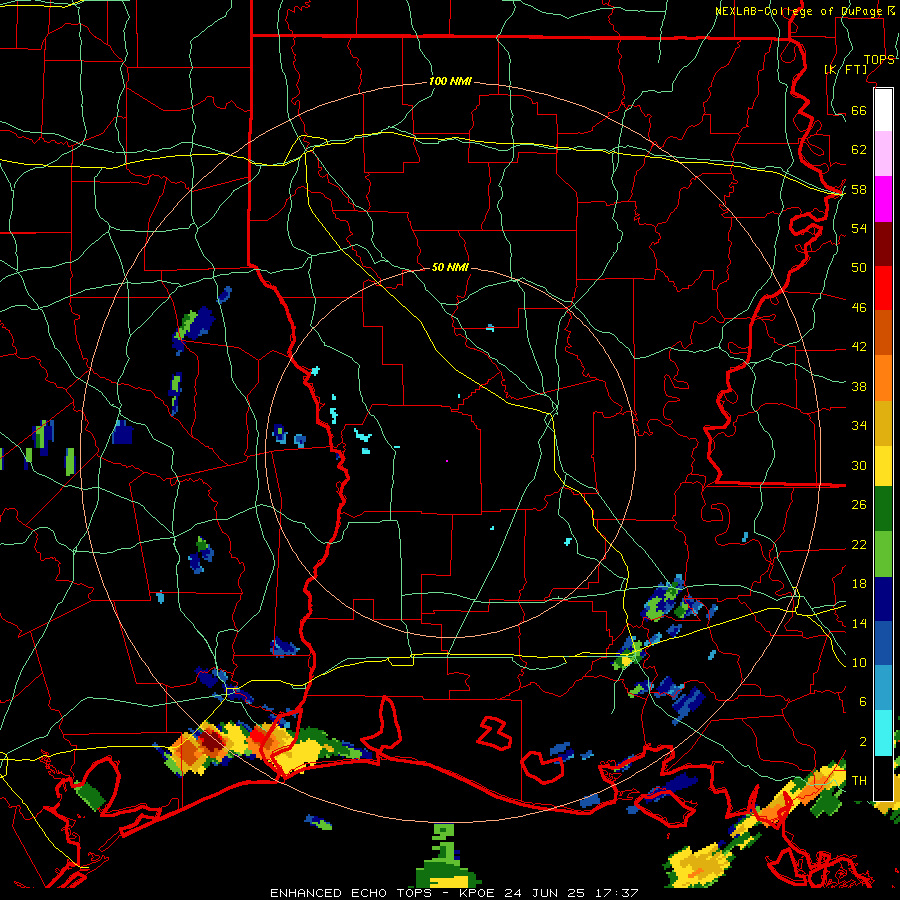
Task: Click the "10" legend value
Action: 859,662
